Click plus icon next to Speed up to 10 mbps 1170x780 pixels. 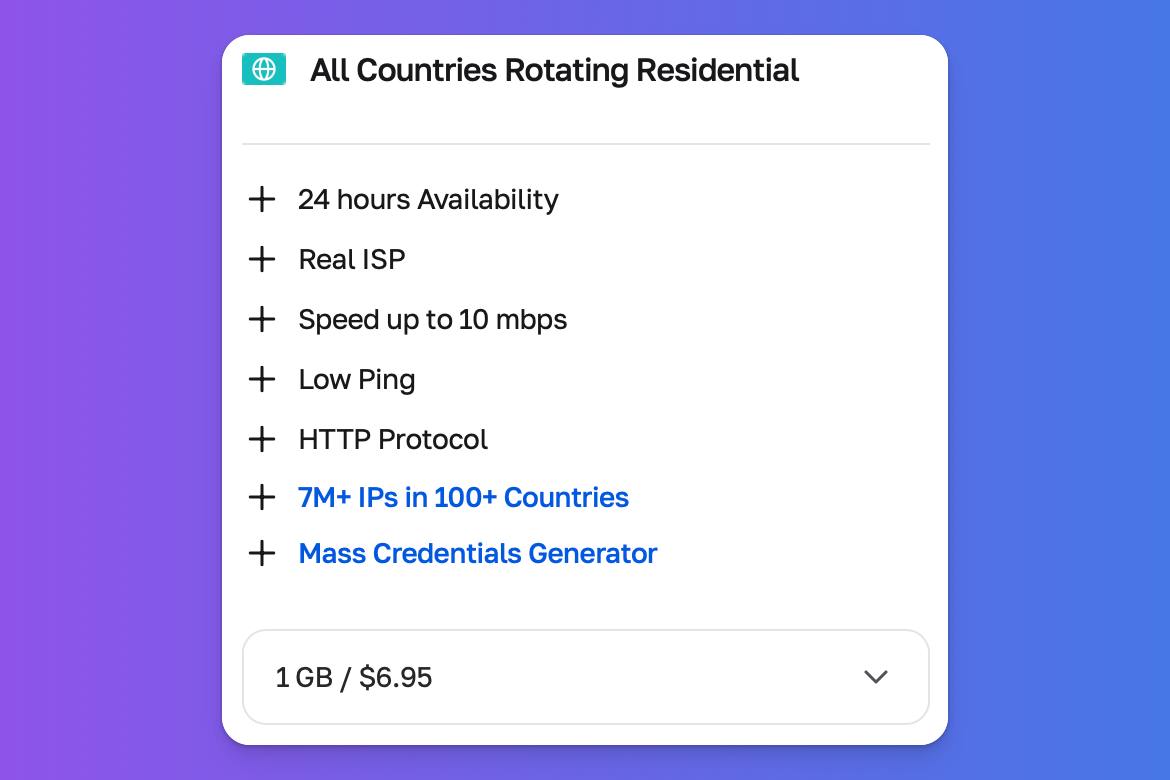[262, 319]
